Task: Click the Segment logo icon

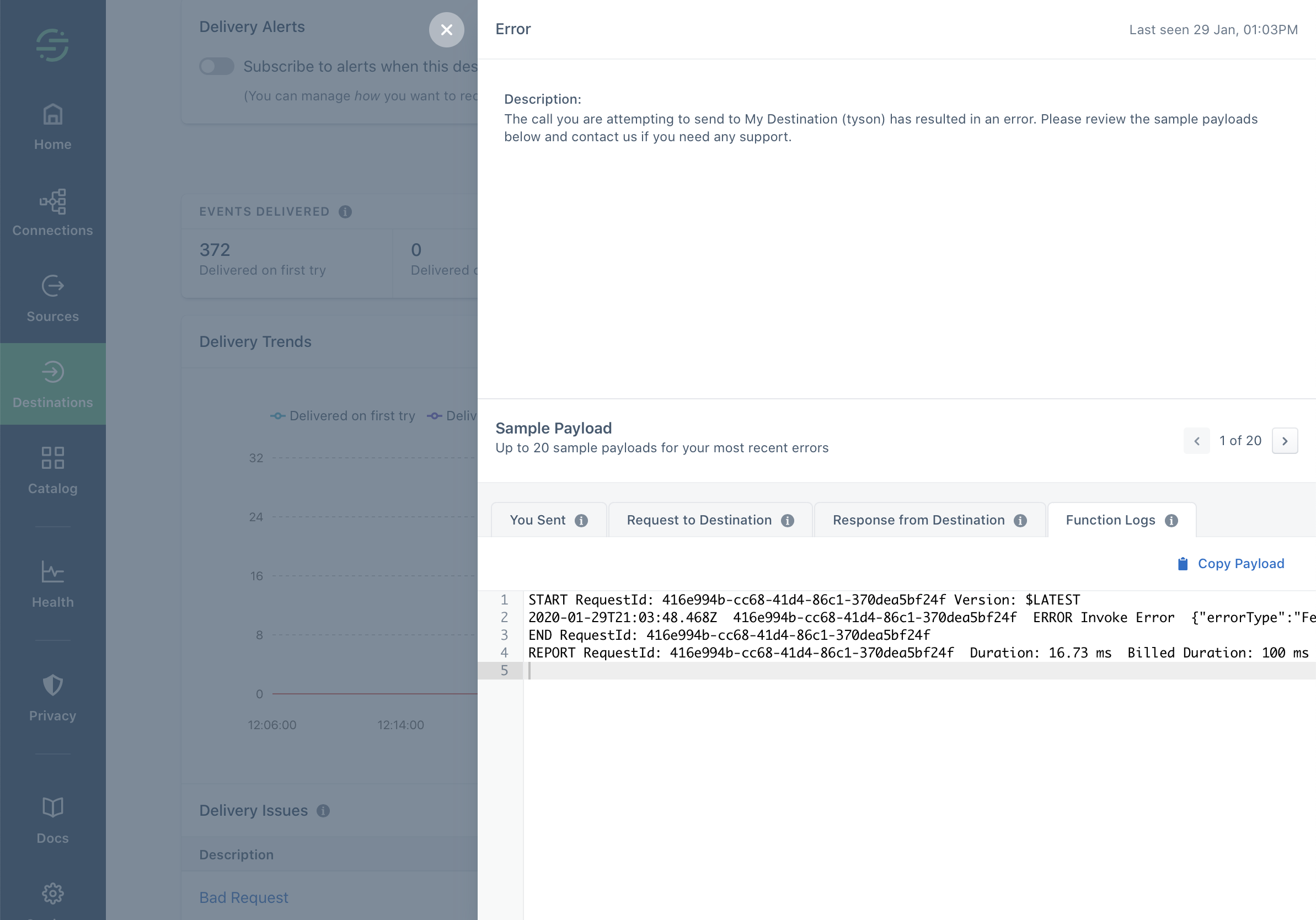Action: pos(52,45)
